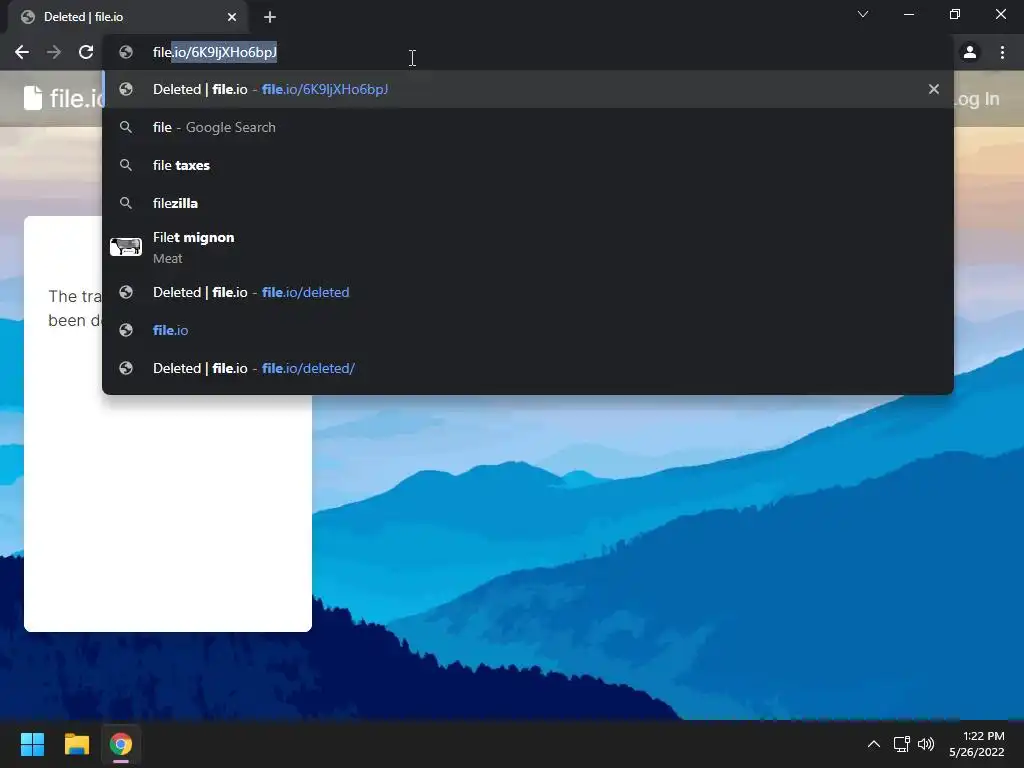
Task: Open the Chrome profile avatar menu
Action: [970, 52]
